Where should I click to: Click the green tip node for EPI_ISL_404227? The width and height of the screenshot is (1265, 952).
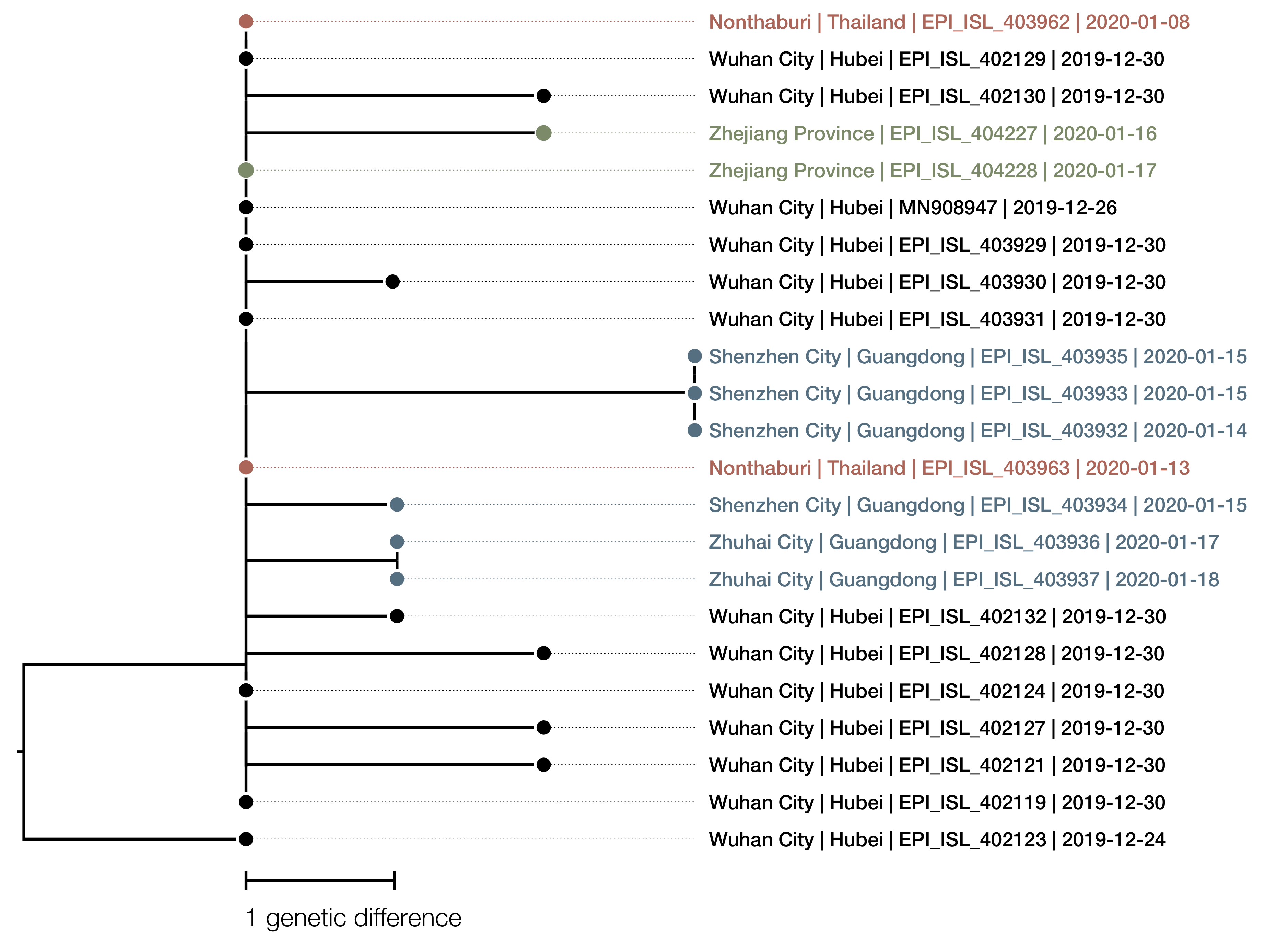[543, 133]
